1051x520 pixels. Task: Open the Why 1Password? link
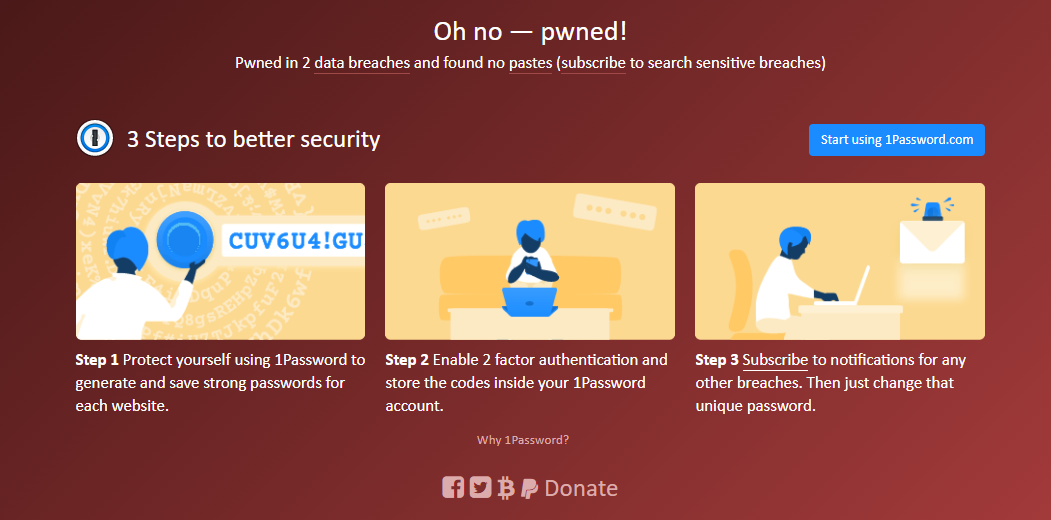(x=523, y=440)
